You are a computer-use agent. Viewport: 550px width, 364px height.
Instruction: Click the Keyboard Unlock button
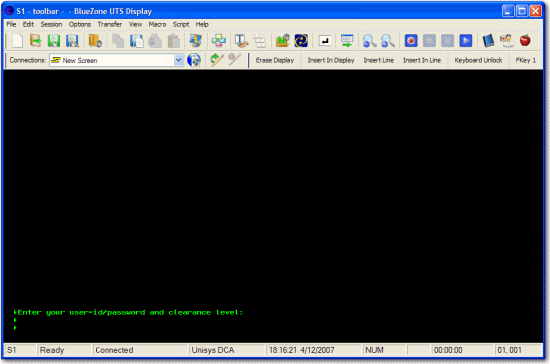(x=478, y=60)
